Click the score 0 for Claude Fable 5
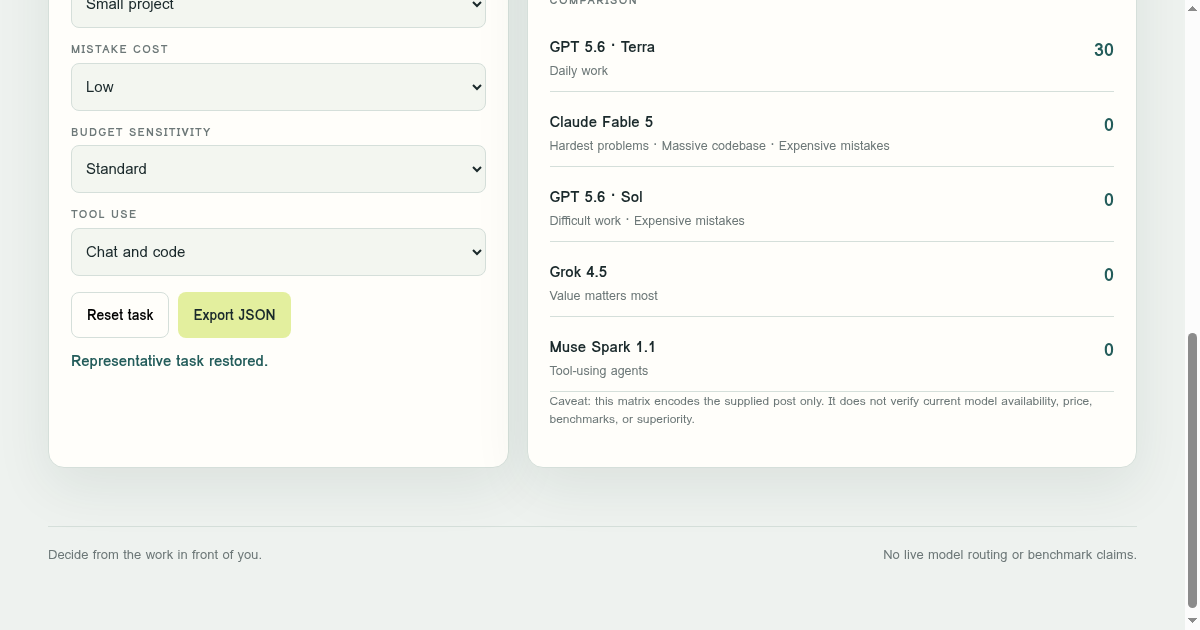1200x630 pixels. (1109, 125)
